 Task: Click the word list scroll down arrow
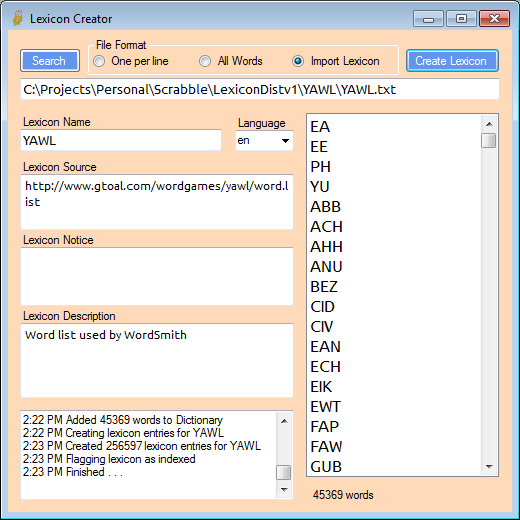[489, 466]
